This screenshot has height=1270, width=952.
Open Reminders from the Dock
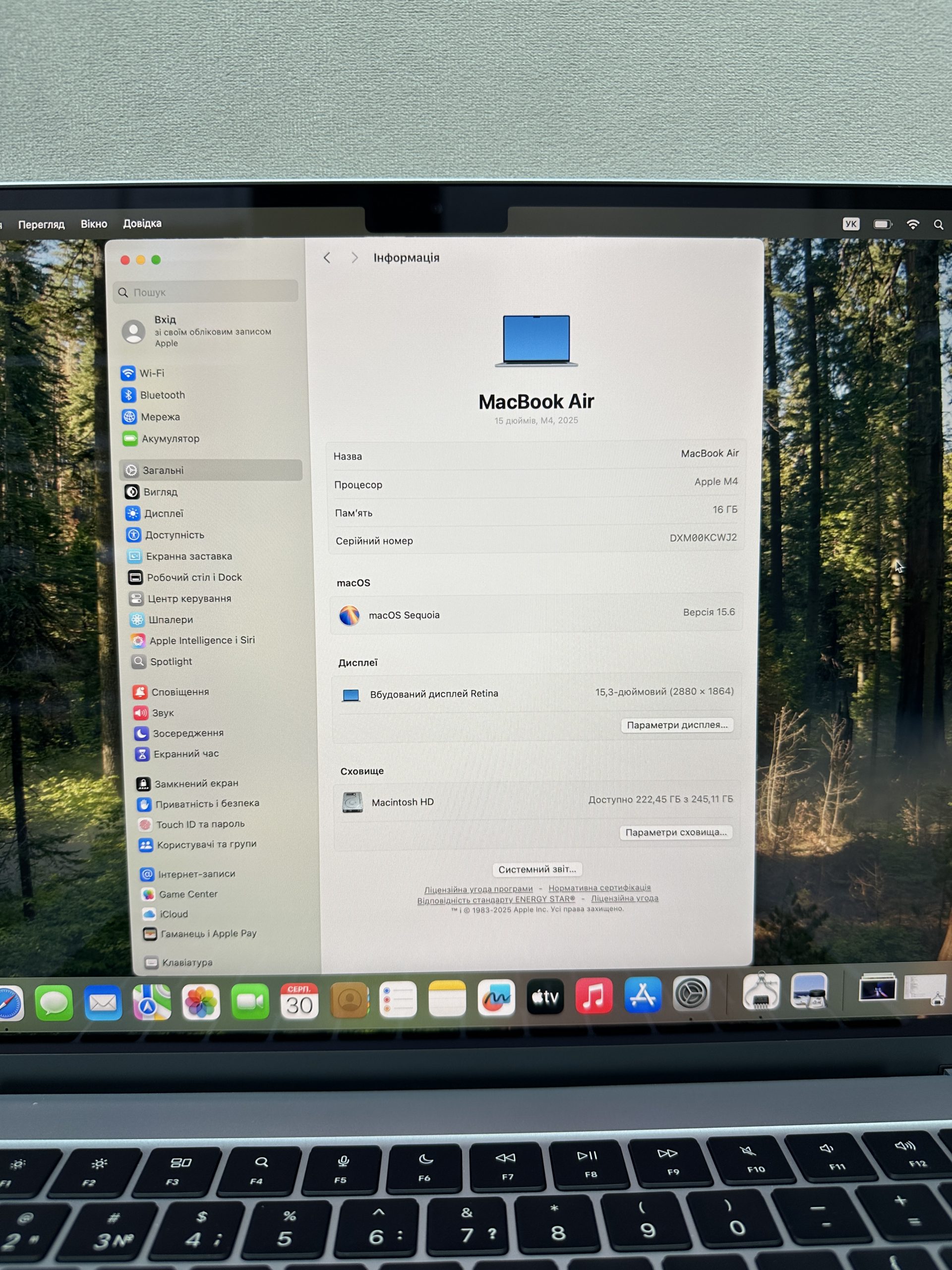coord(398,1000)
